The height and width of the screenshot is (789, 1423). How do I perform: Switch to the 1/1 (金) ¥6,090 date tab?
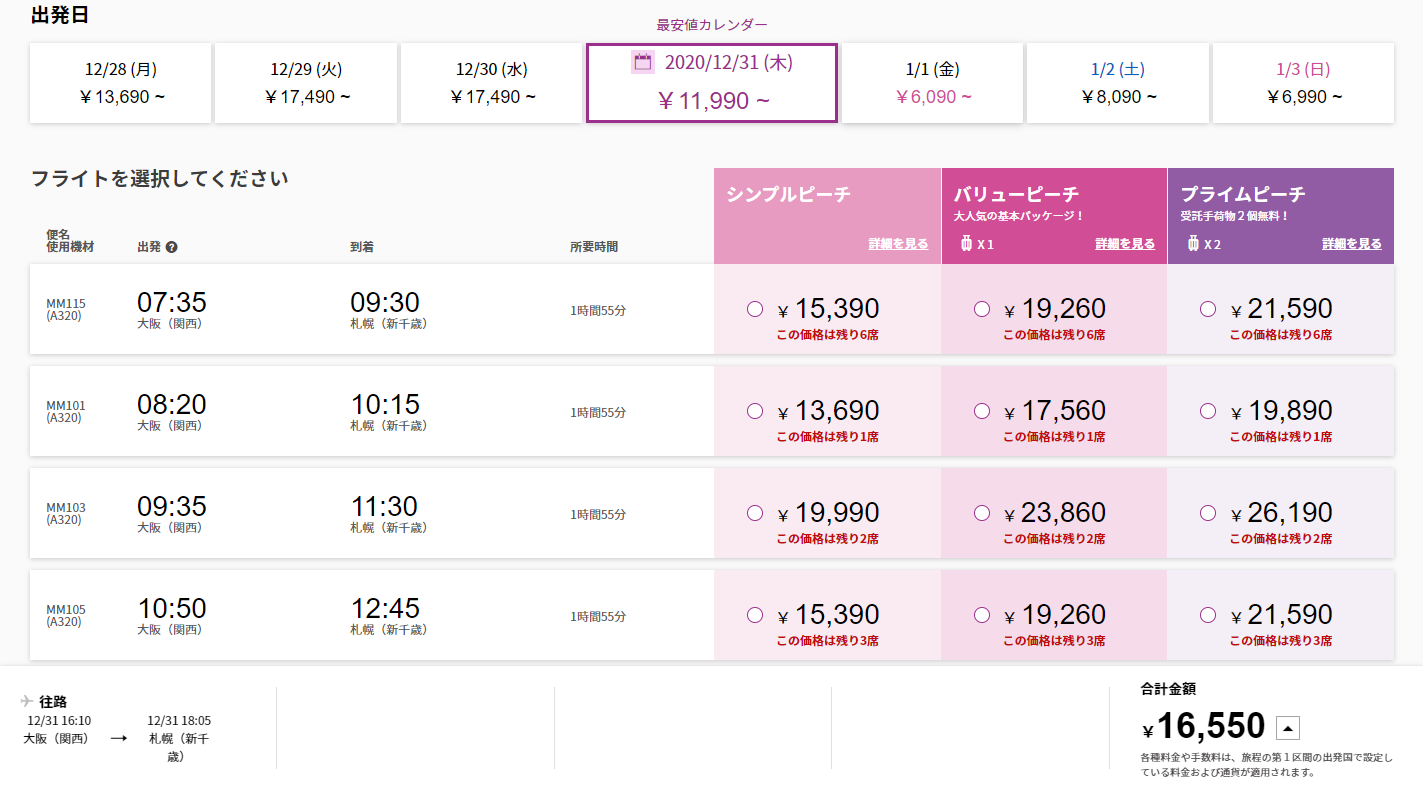(932, 83)
